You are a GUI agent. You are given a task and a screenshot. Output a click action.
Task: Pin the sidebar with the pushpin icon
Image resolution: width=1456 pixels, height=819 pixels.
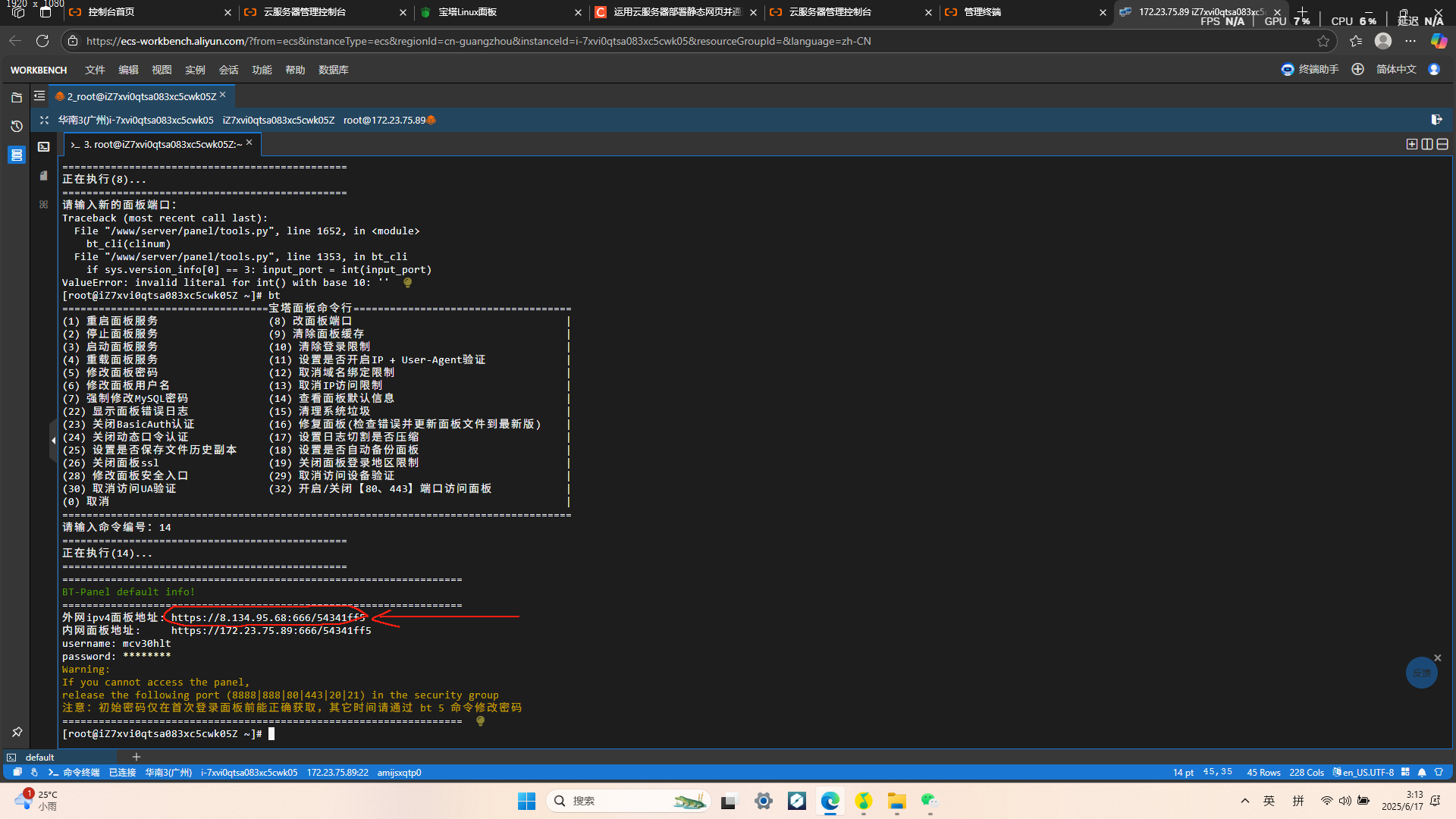point(17,732)
